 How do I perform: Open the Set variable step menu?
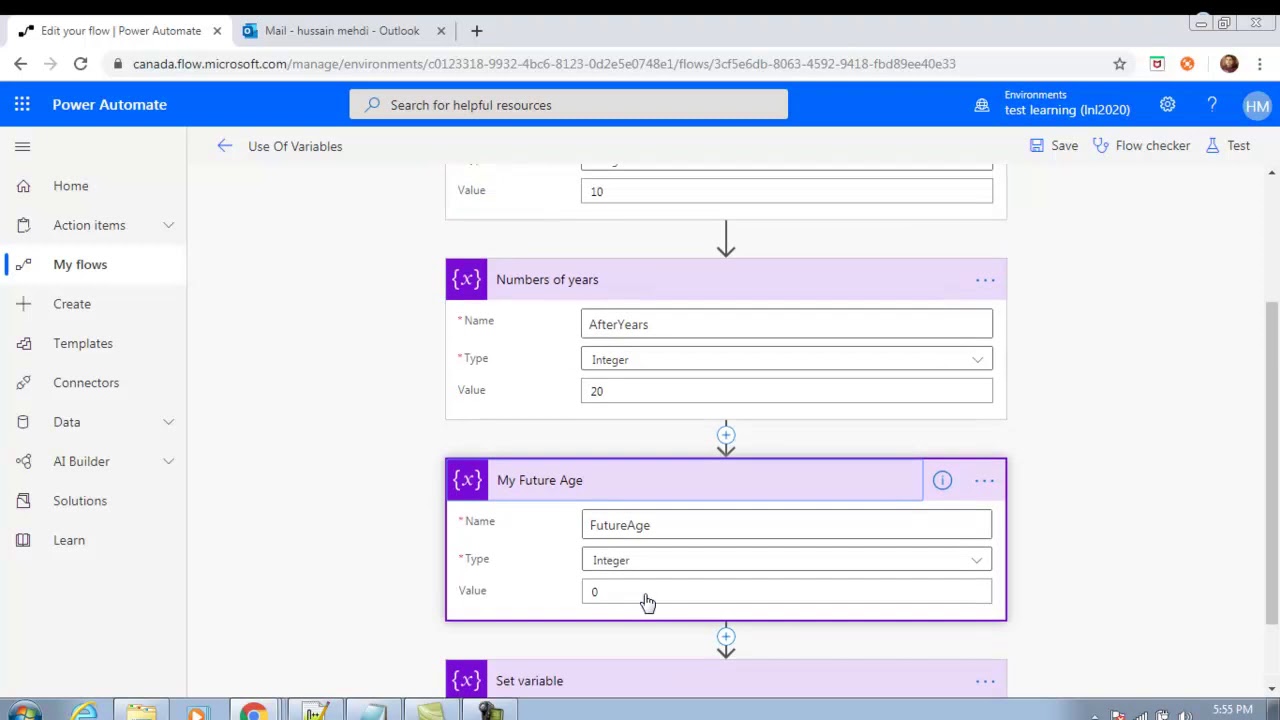985,681
